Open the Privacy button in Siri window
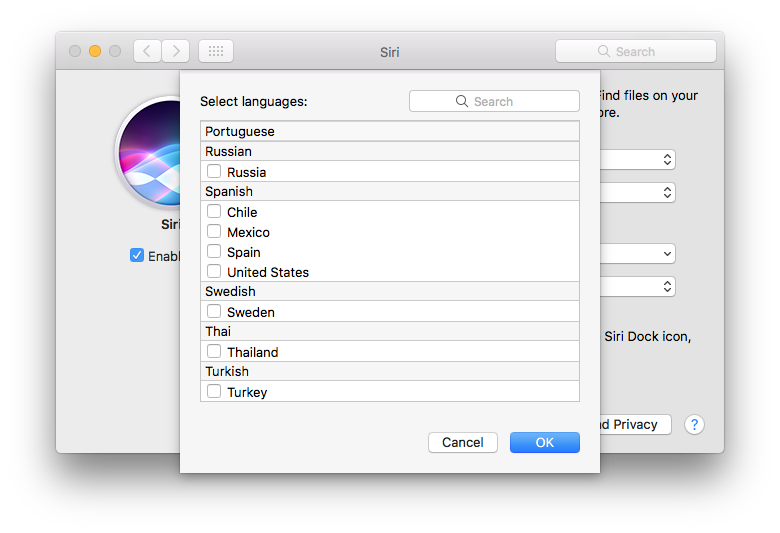The height and width of the screenshot is (533, 780). 636,425
